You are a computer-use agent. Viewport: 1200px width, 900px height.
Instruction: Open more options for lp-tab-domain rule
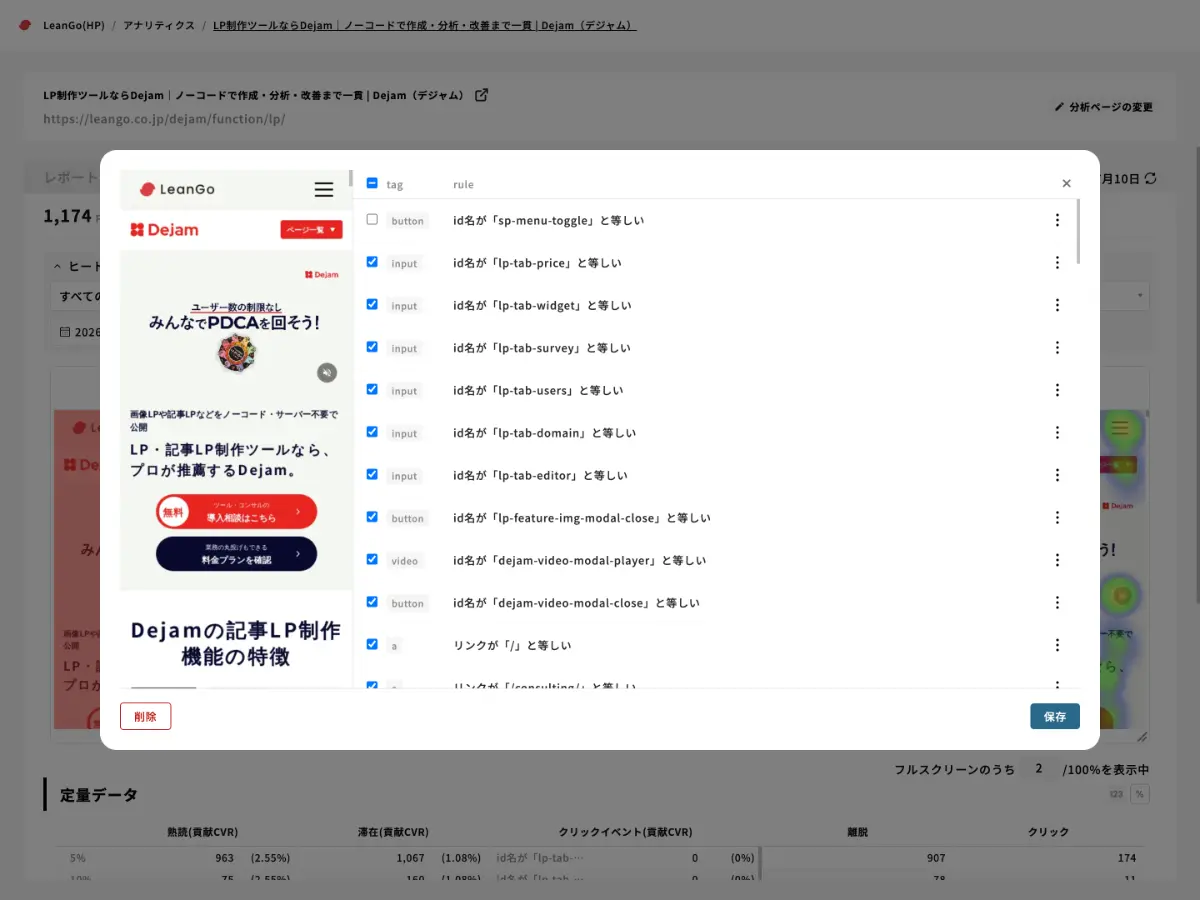coord(1057,433)
